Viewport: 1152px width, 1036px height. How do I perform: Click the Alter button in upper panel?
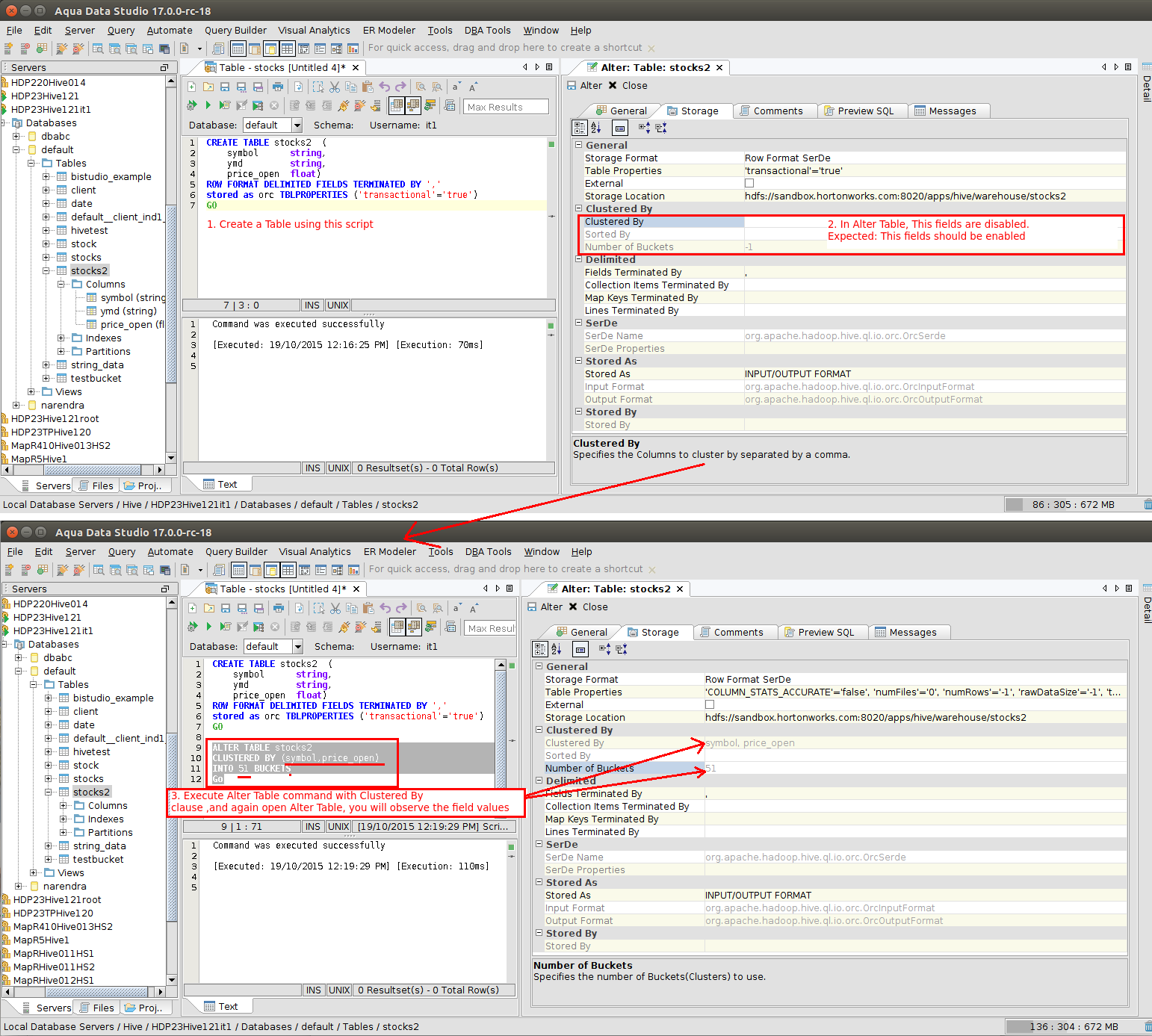point(585,85)
